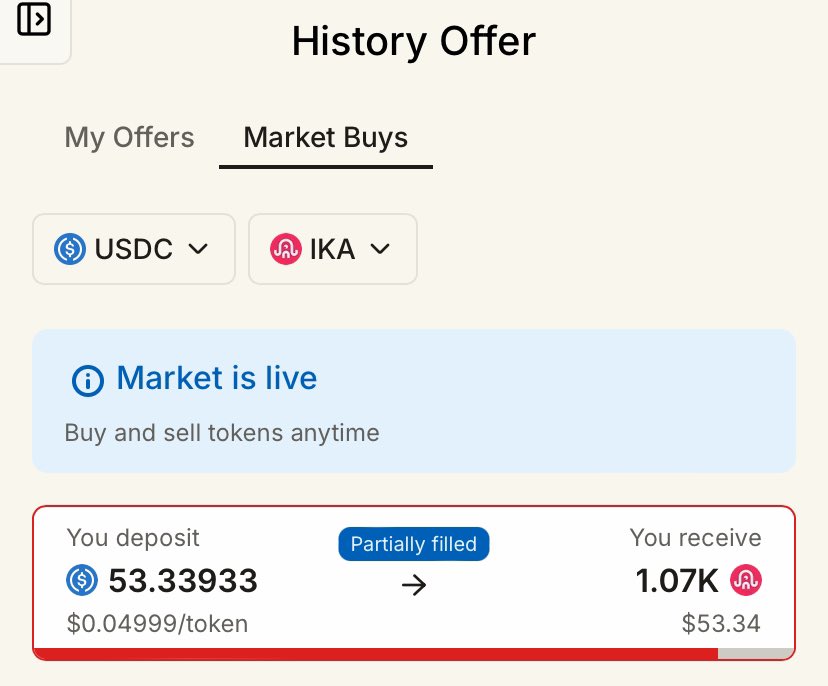Click the Partially filled status badge
This screenshot has width=828, height=686.
pyautogui.click(x=413, y=544)
